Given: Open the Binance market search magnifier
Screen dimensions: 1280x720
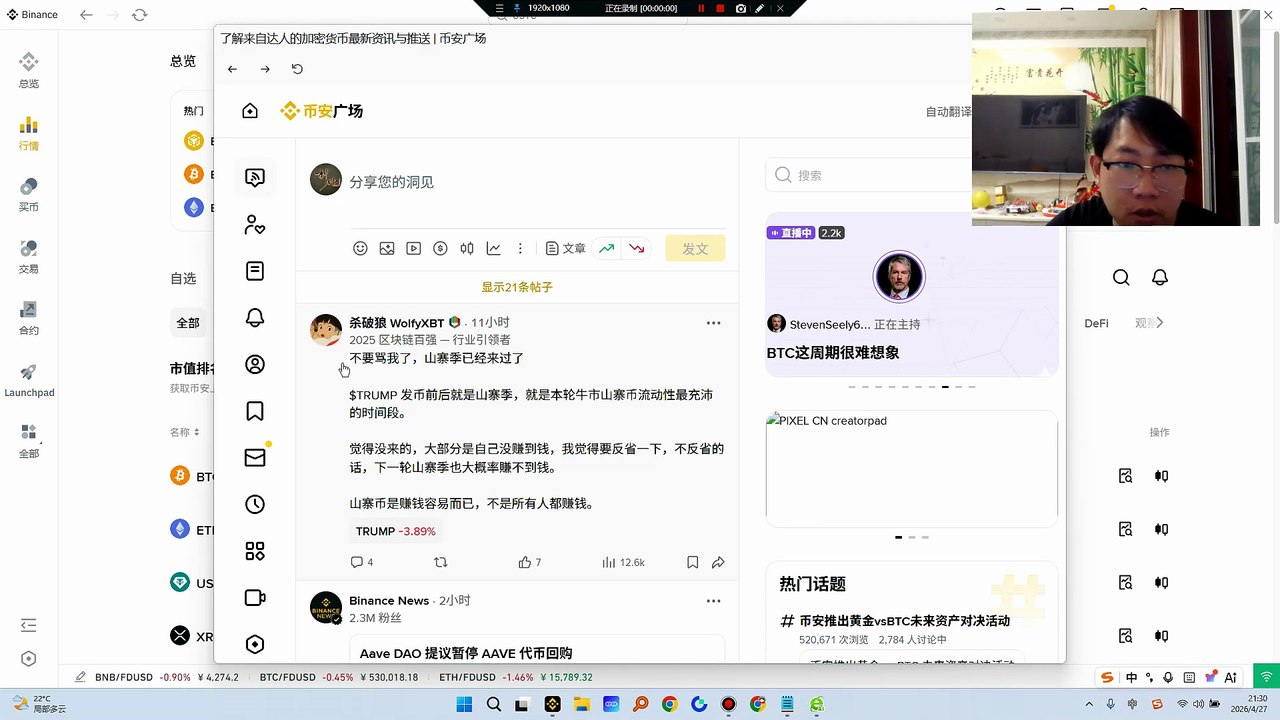Looking at the screenshot, I should (1121, 277).
